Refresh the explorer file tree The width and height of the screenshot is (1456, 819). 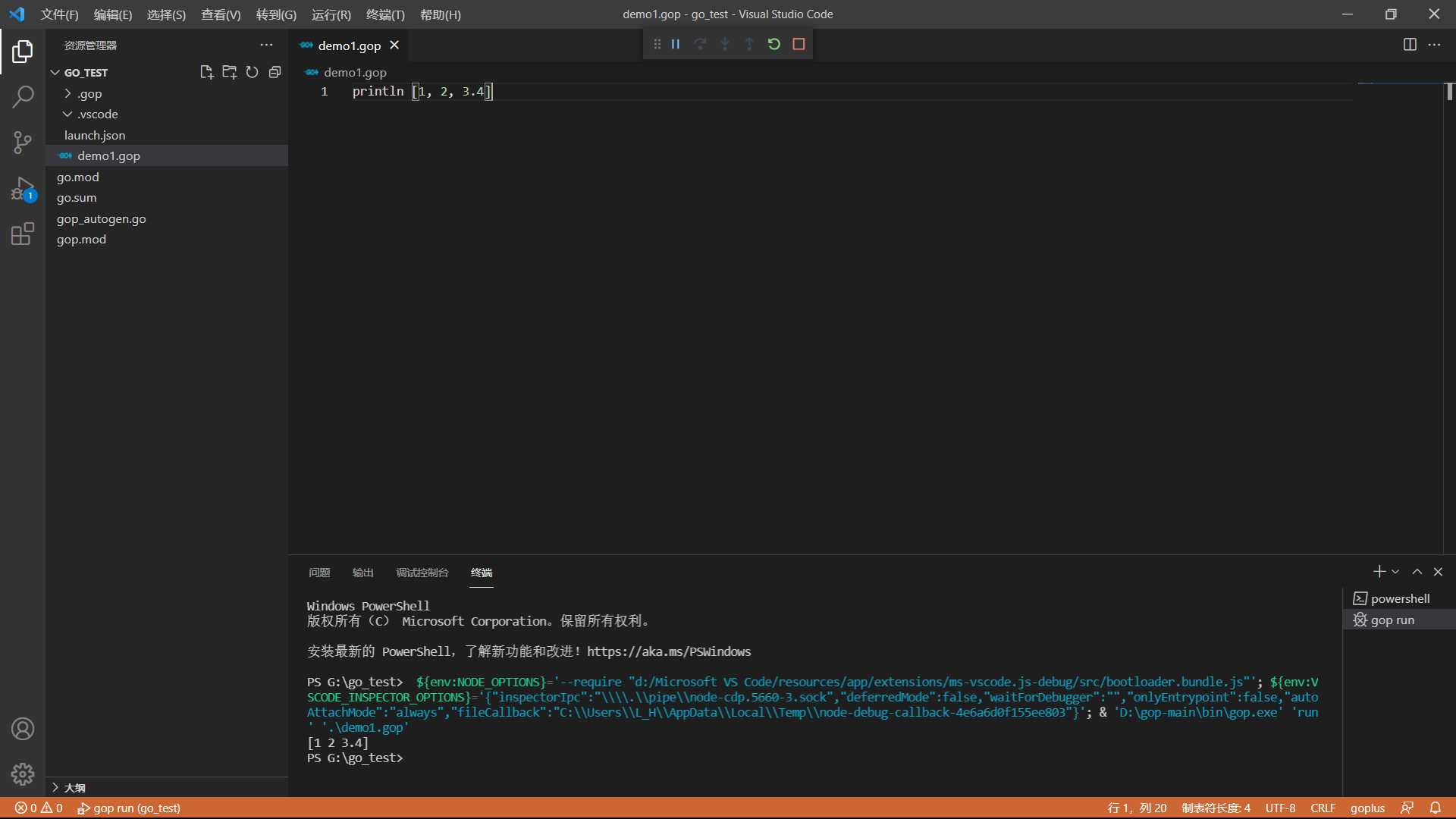[252, 72]
